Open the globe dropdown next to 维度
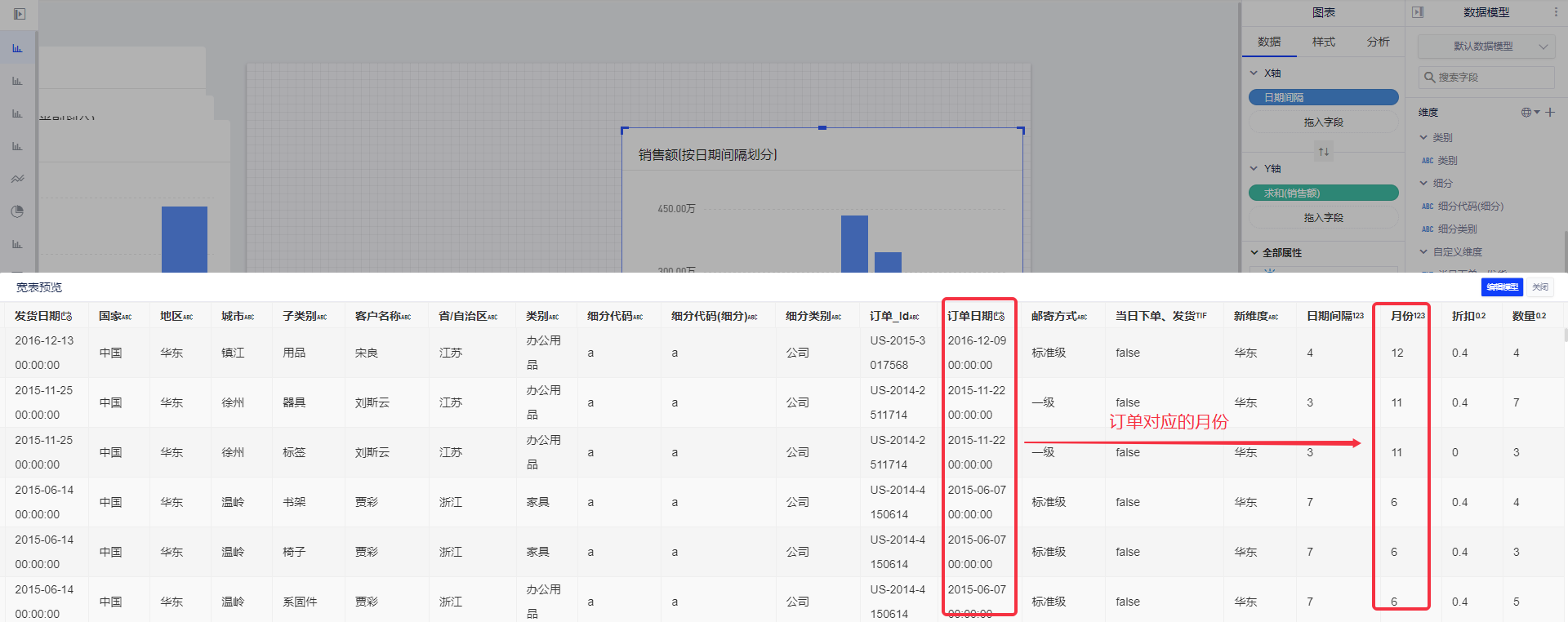This screenshot has width=1568, height=622. coord(1530,113)
